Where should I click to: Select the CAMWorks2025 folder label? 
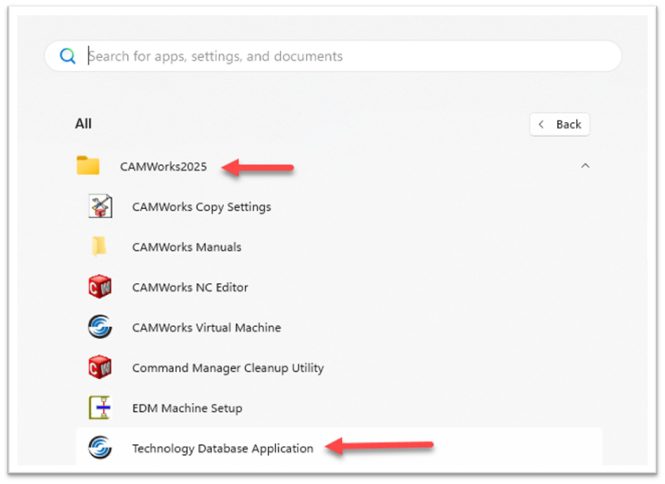[x=163, y=167]
